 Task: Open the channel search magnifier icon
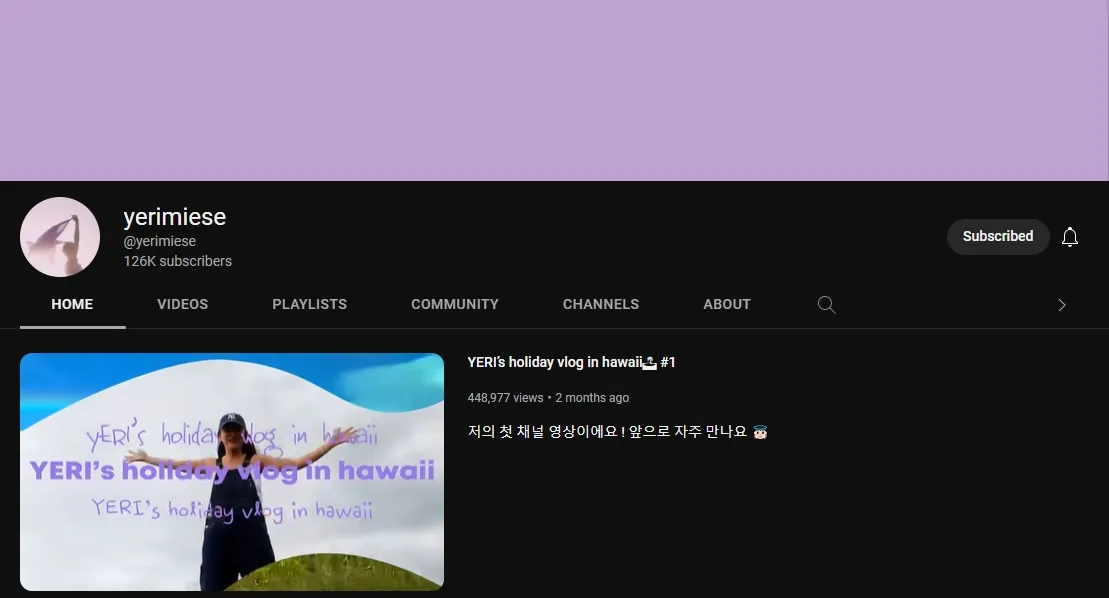826,305
